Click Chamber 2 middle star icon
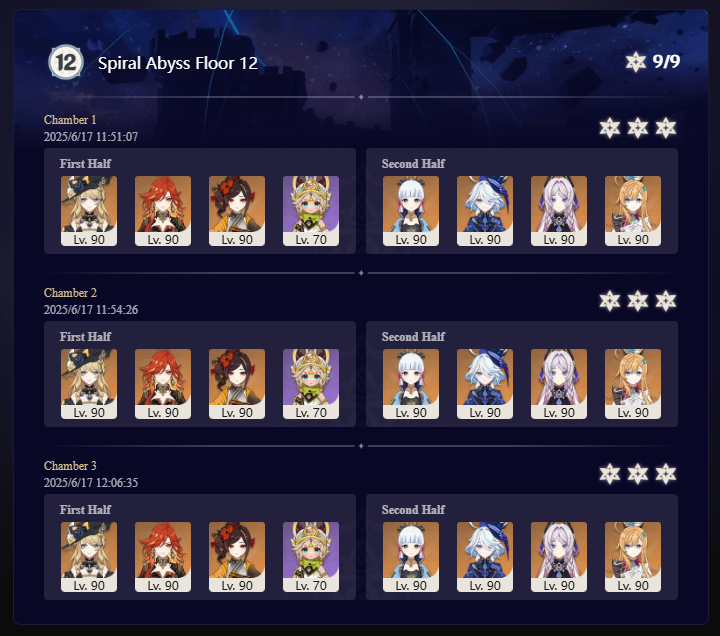Viewport: 720px width, 636px height. click(637, 301)
